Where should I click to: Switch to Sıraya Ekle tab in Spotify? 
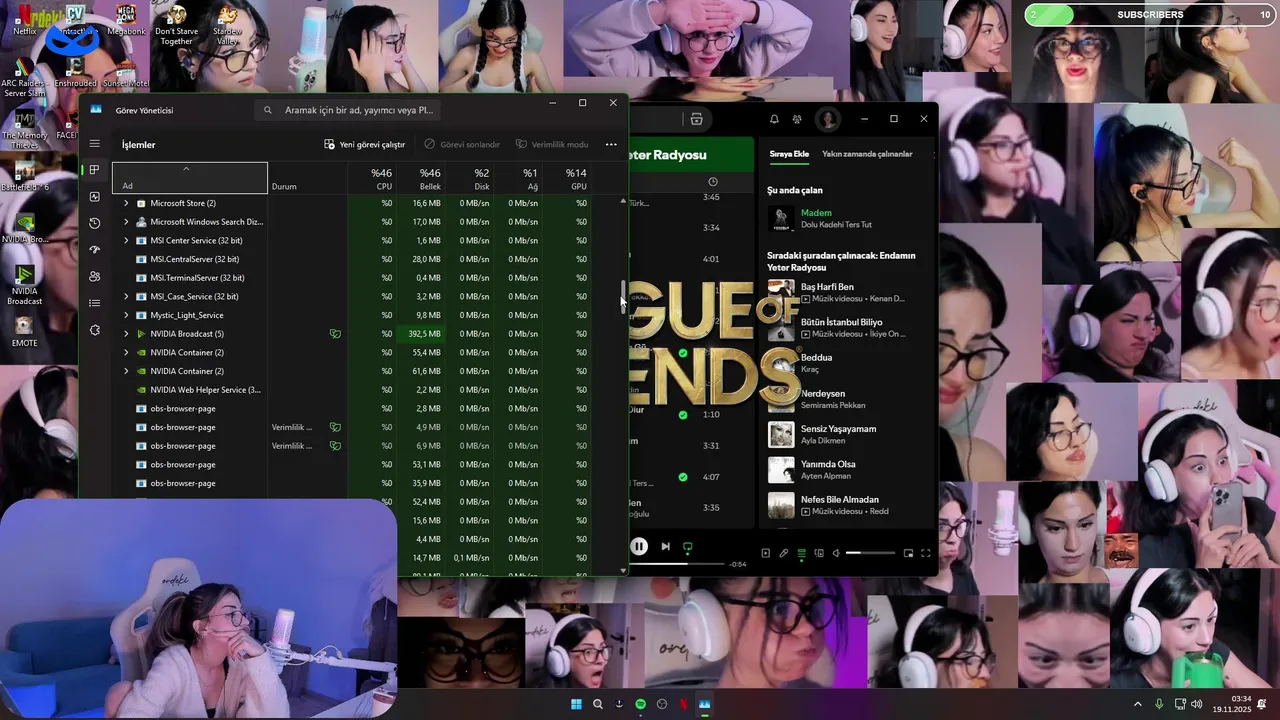click(x=788, y=154)
